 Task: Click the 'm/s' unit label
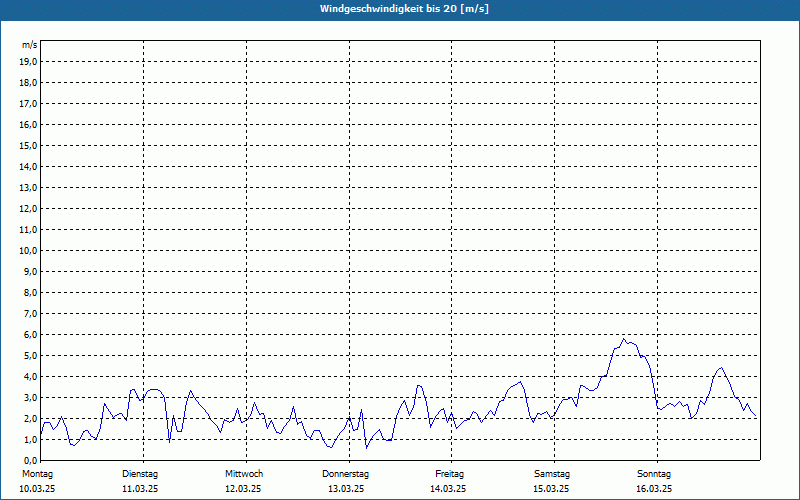tap(29, 45)
